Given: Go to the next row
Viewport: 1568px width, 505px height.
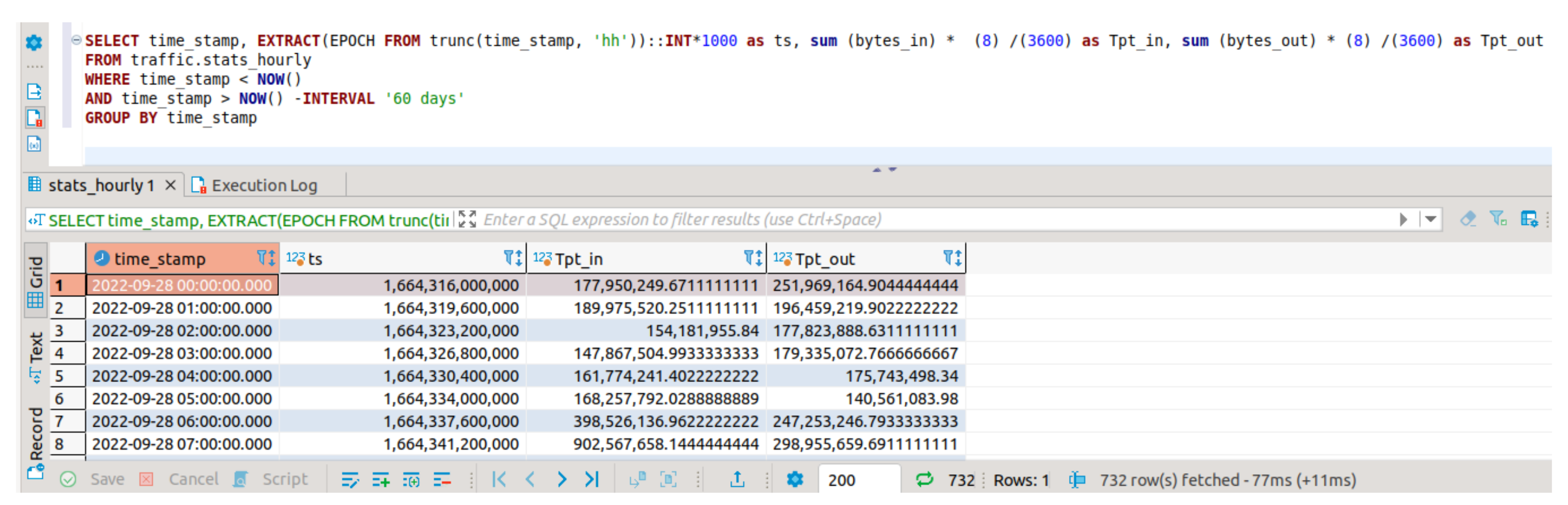Looking at the screenshot, I should pos(561,479).
